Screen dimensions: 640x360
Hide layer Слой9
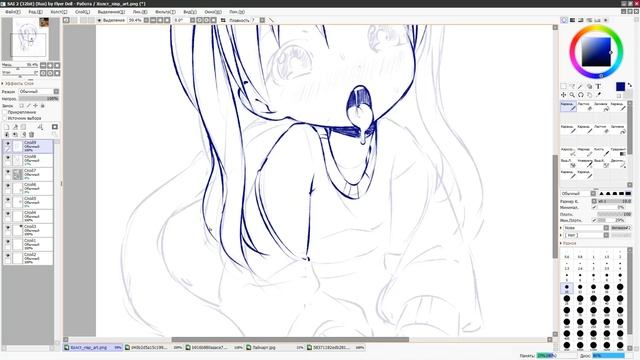click(x=7, y=144)
